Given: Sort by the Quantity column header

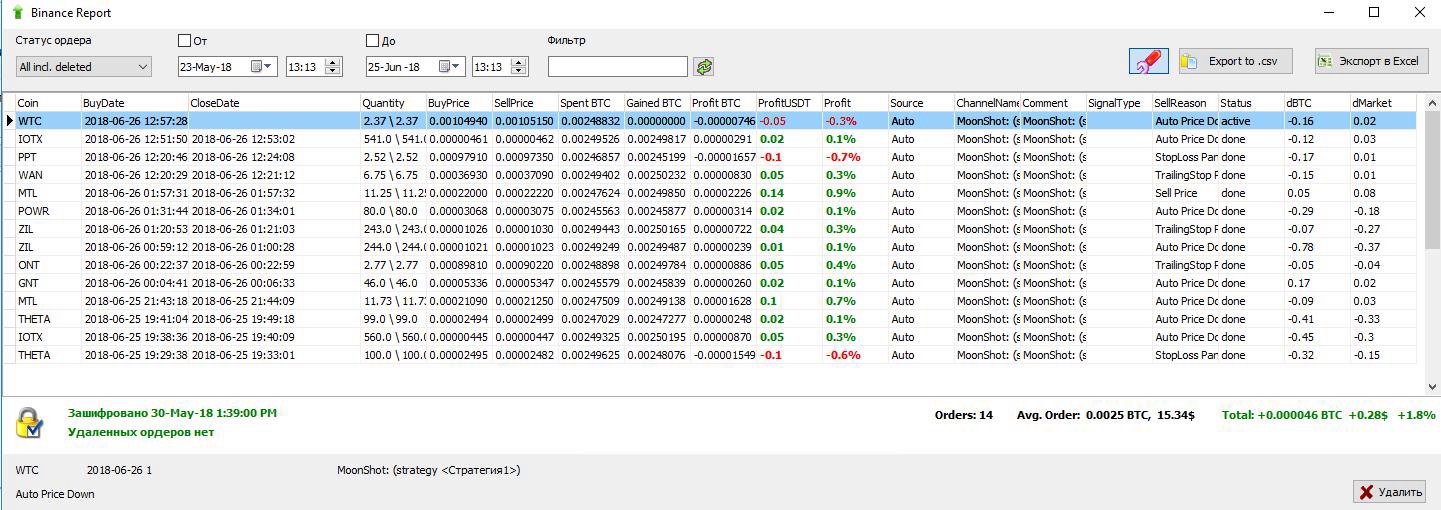Looking at the screenshot, I should pos(393,103).
